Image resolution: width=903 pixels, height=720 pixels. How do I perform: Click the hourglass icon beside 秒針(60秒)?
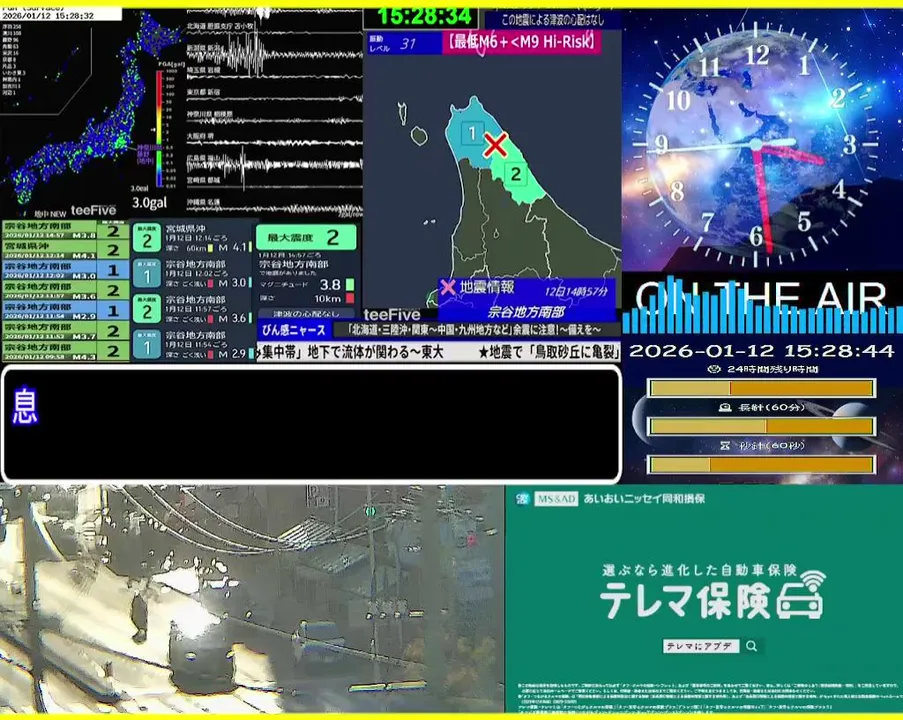point(725,445)
